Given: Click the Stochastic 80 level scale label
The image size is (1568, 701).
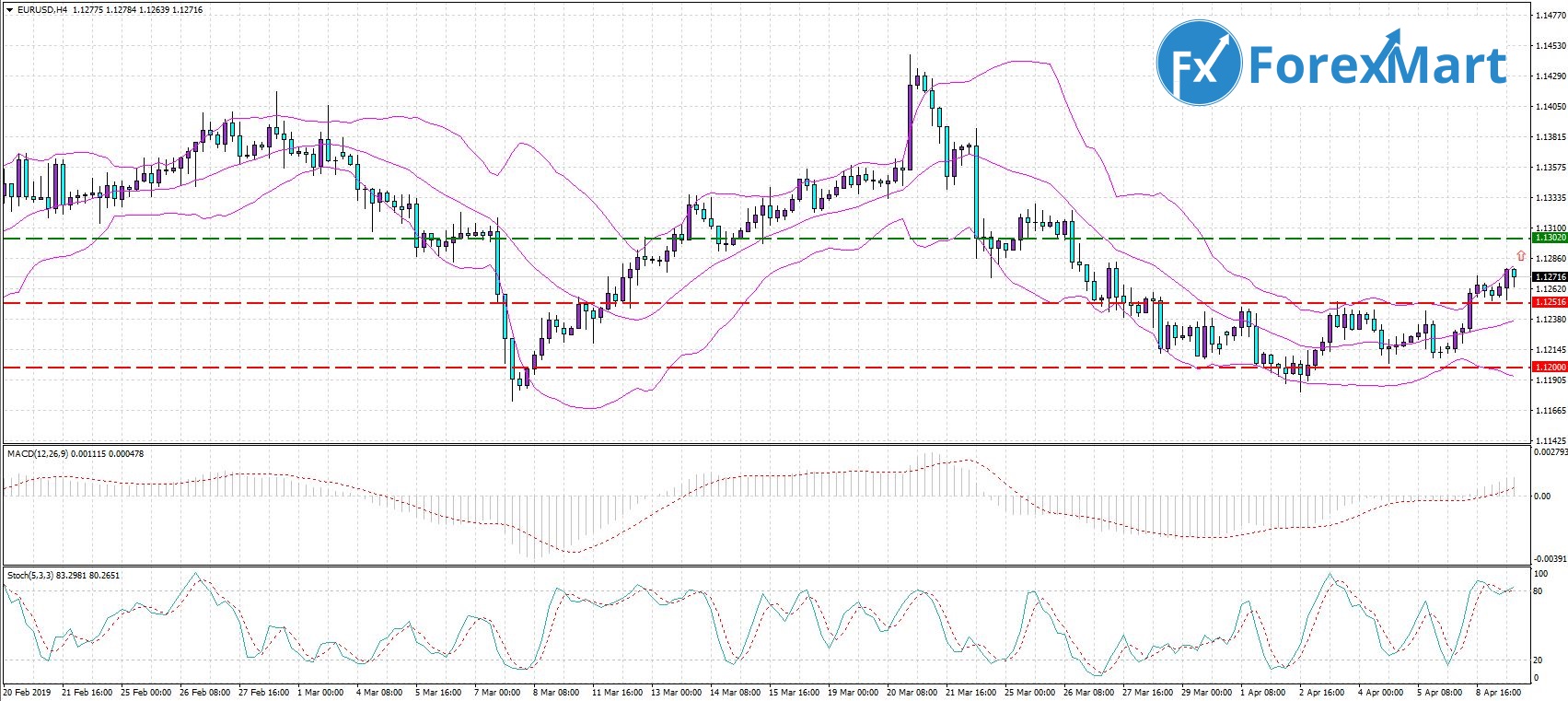Looking at the screenshot, I should coord(1538,590).
